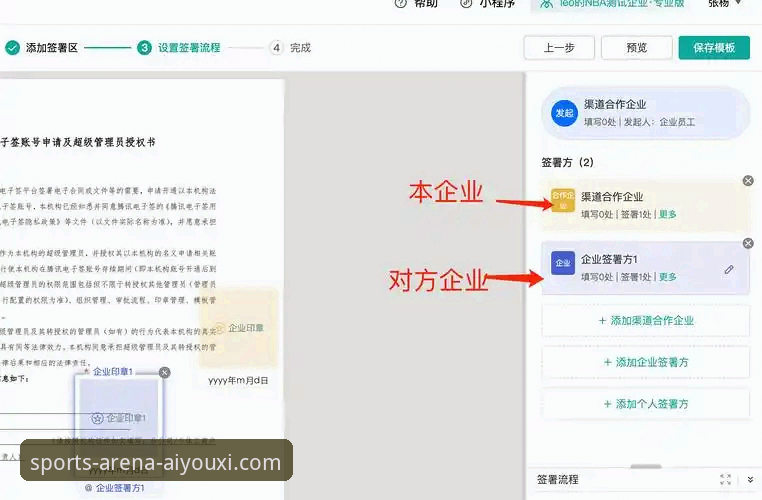
Task: Open the 帮助 help menu
Action: (416, 3)
